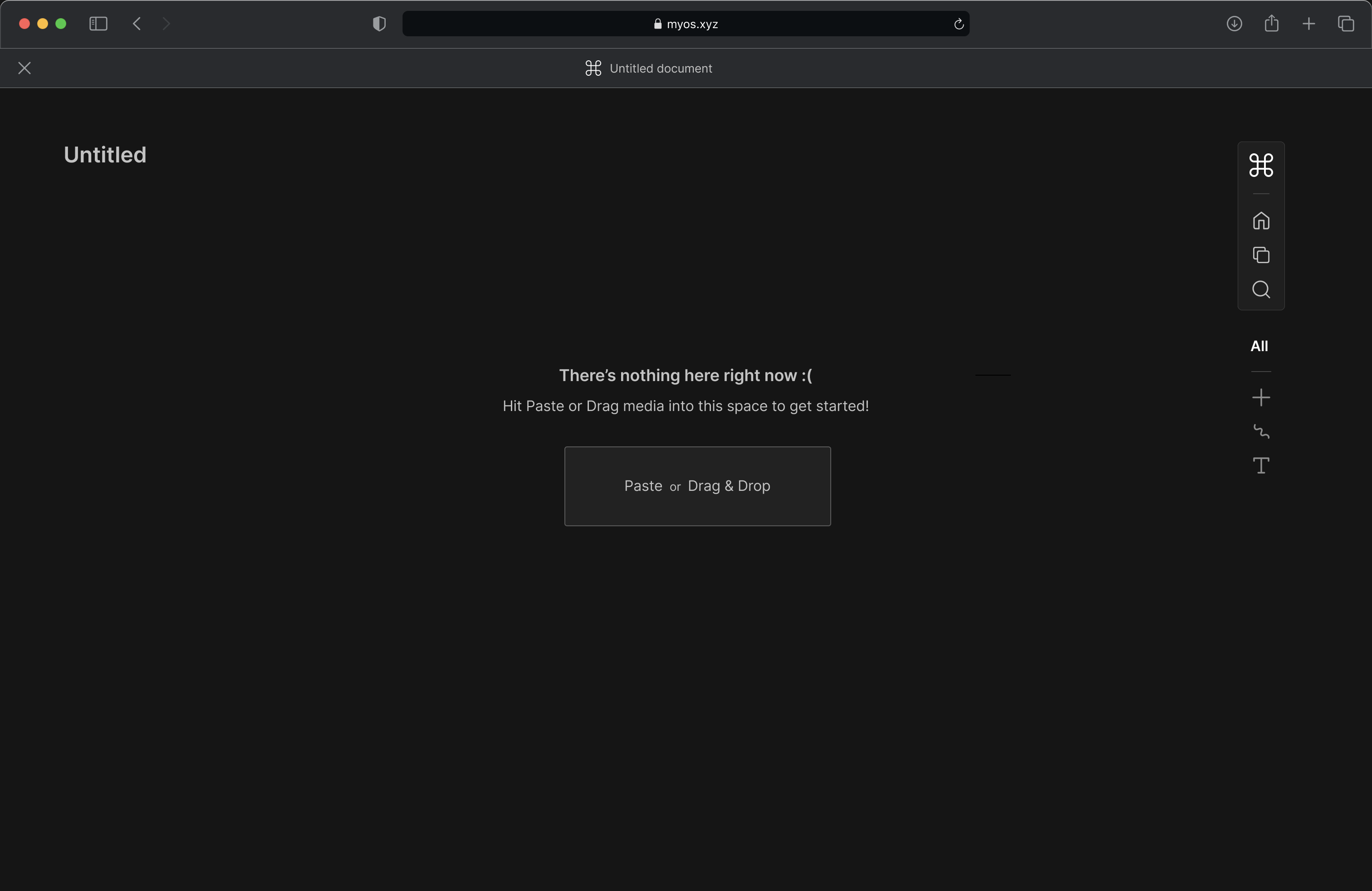The image size is (1372, 891).
Task: Open the Share menu in Safari
Action: pos(1271,24)
